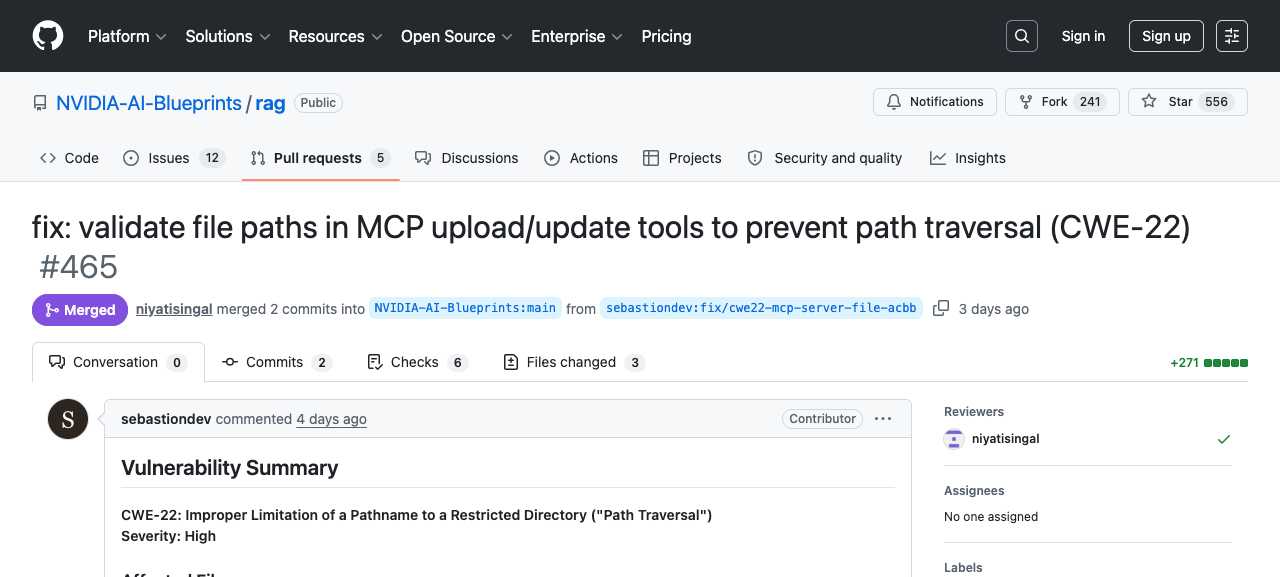Click the '4 days ago' timestamp link

tap(331, 419)
